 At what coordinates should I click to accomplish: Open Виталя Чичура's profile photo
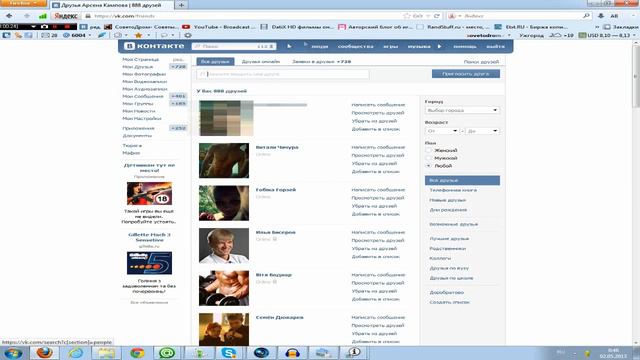(224, 160)
